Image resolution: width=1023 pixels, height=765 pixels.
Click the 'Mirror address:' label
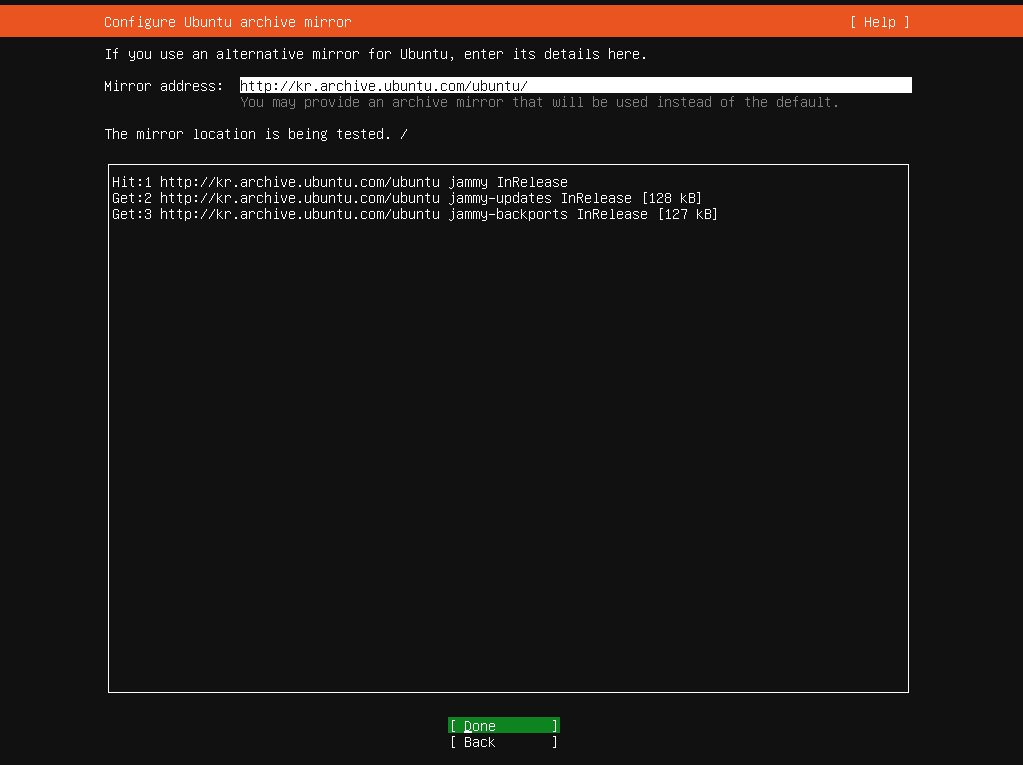[164, 86]
